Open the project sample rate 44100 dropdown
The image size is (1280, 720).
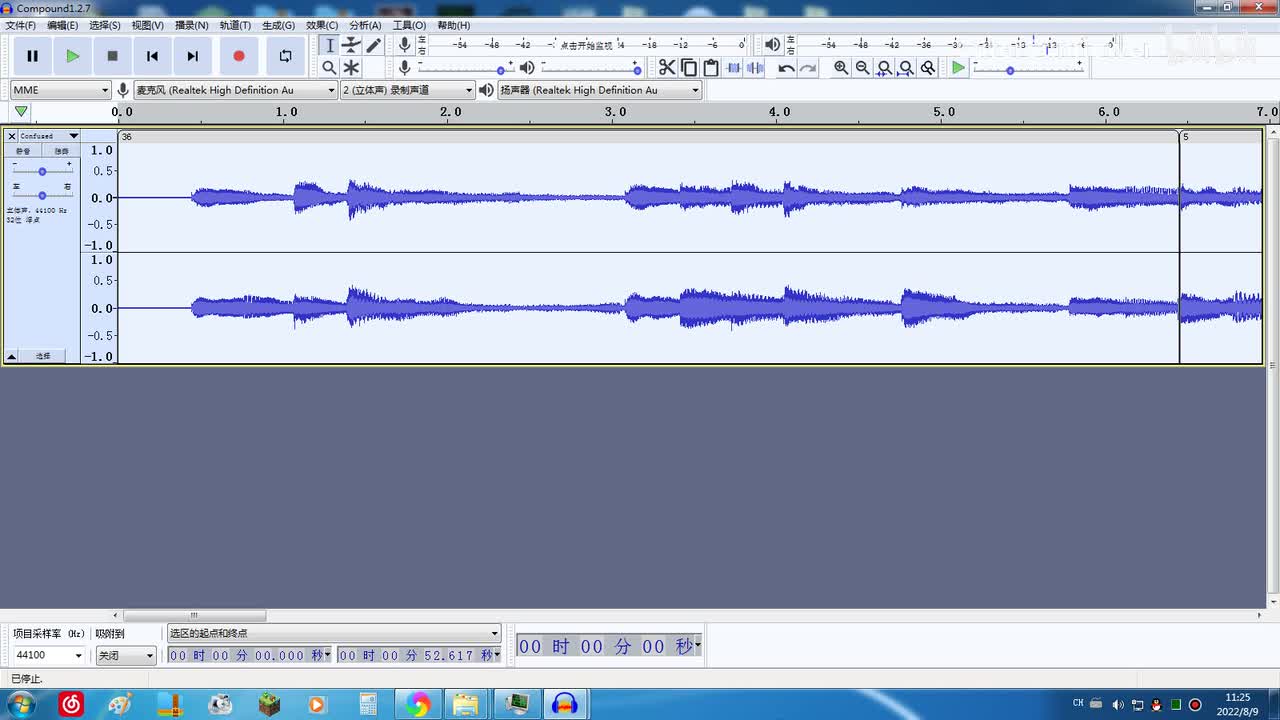[x=48, y=656]
